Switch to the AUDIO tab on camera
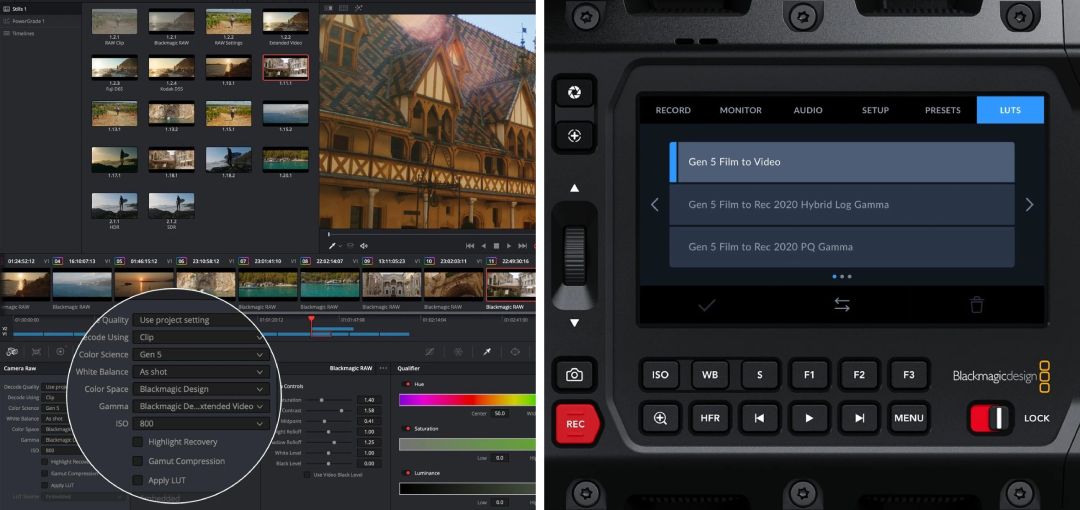The image size is (1080, 510). tap(808, 110)
